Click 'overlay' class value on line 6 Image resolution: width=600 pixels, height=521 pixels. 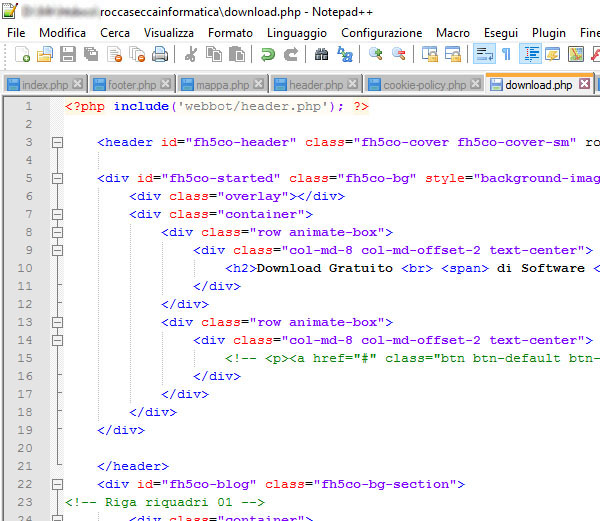coord(253,197)
